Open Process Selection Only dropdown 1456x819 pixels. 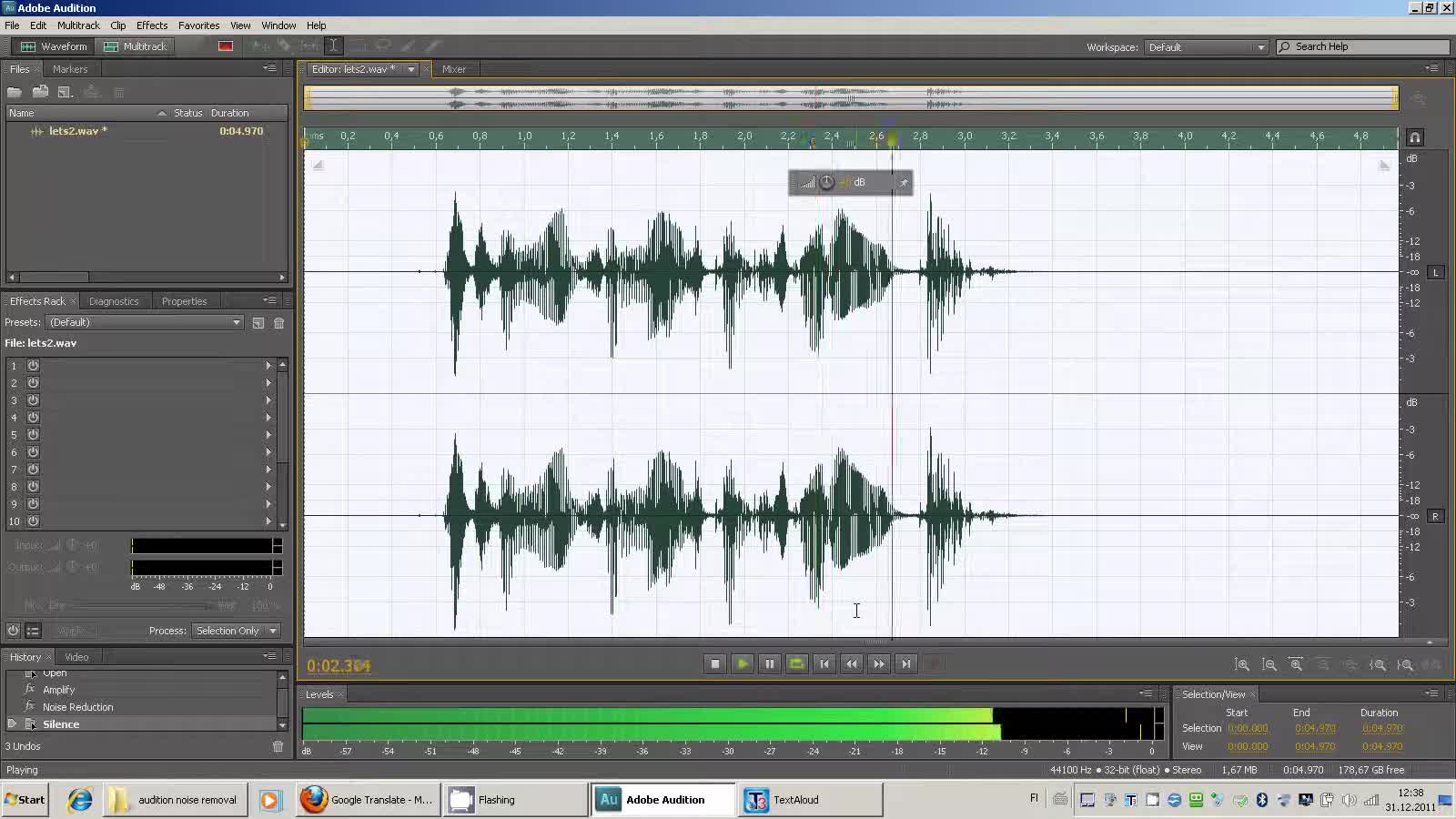pyautogui.click(x=237, y=631)
